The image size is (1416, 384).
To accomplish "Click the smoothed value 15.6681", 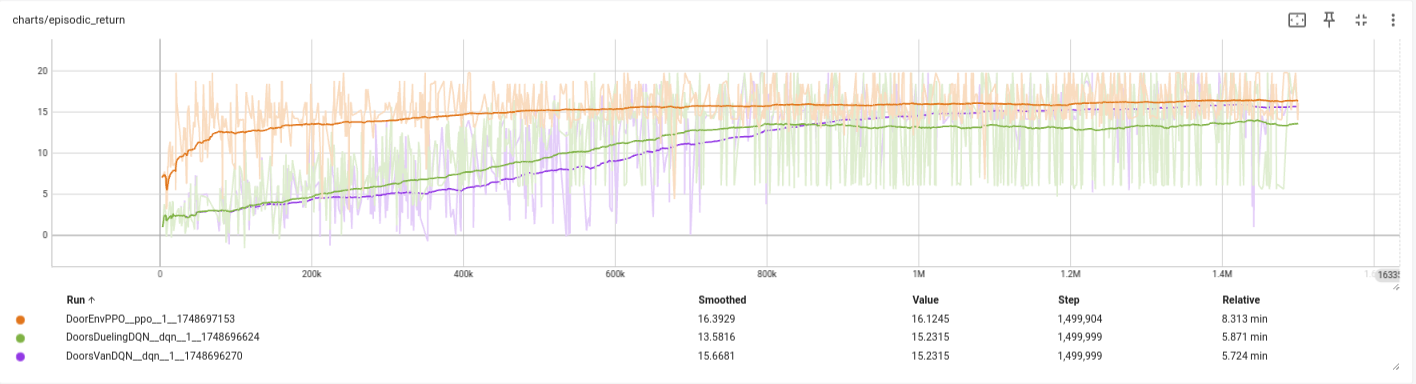I will pos(717,355).
